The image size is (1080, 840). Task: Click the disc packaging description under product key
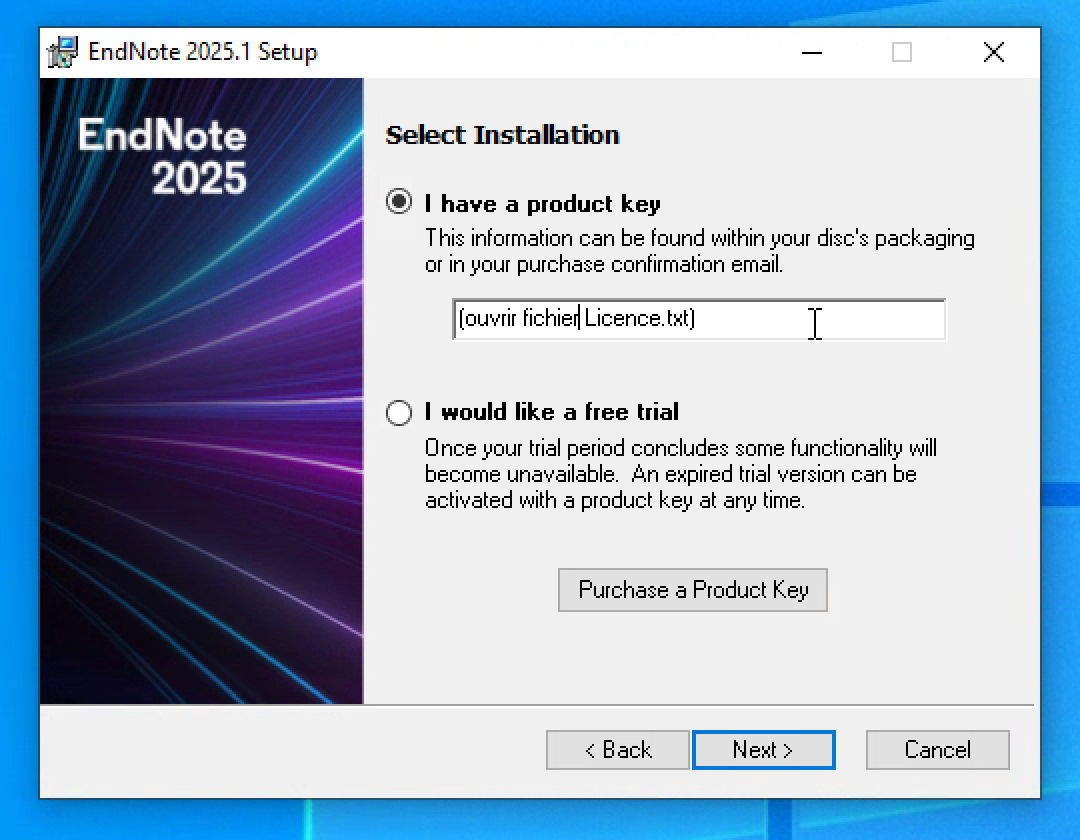coord(698,252)
